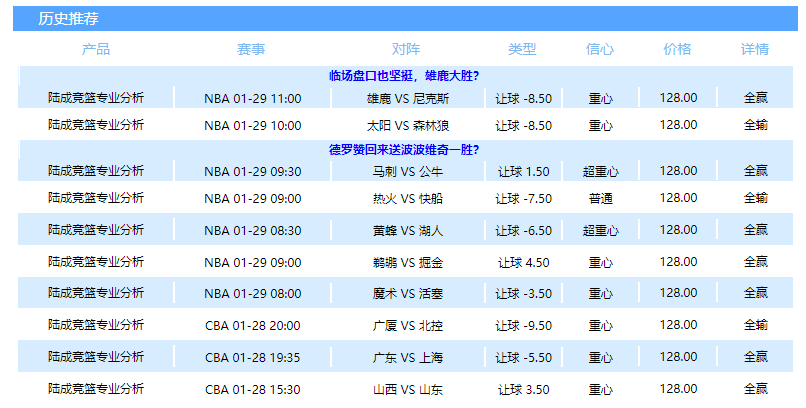Click the 详情 column header

(755, 49)
